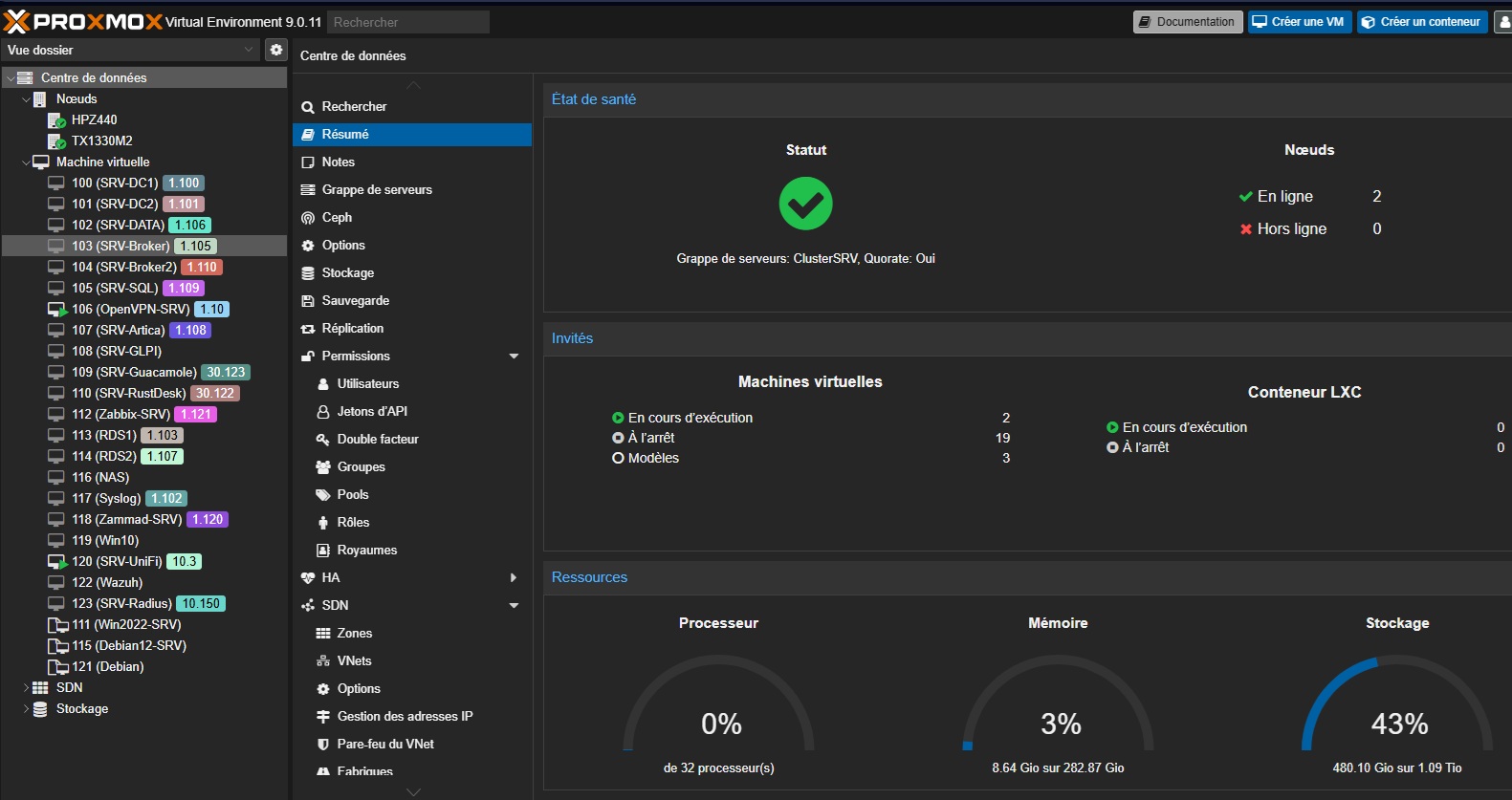
Task: Select VM 112 (Zabbix-SRV) in the tree
Action: pos(121,415)
